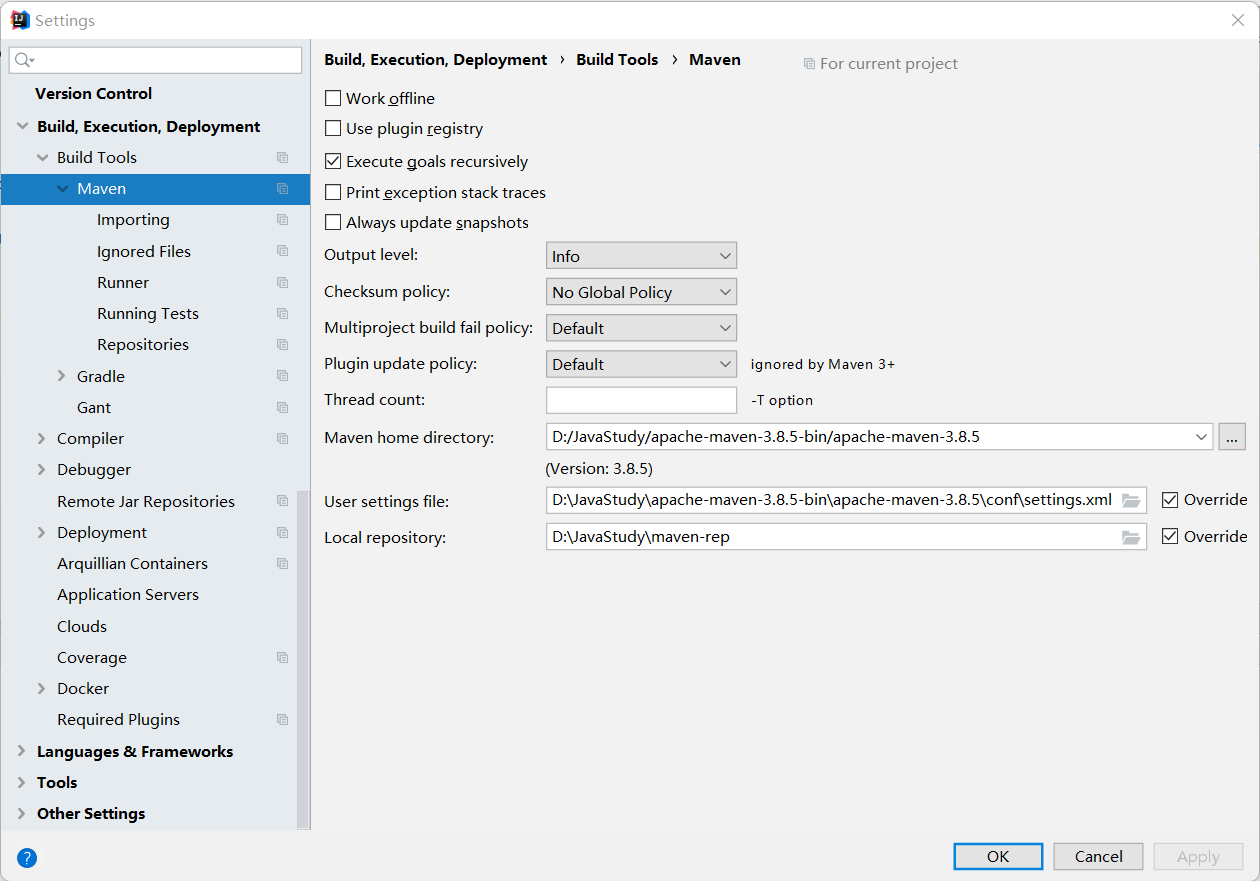The image size is (1260, 881).
Task: Enable the Work offline checkbox
Action: pyautogui.click(x=334, y=99)
